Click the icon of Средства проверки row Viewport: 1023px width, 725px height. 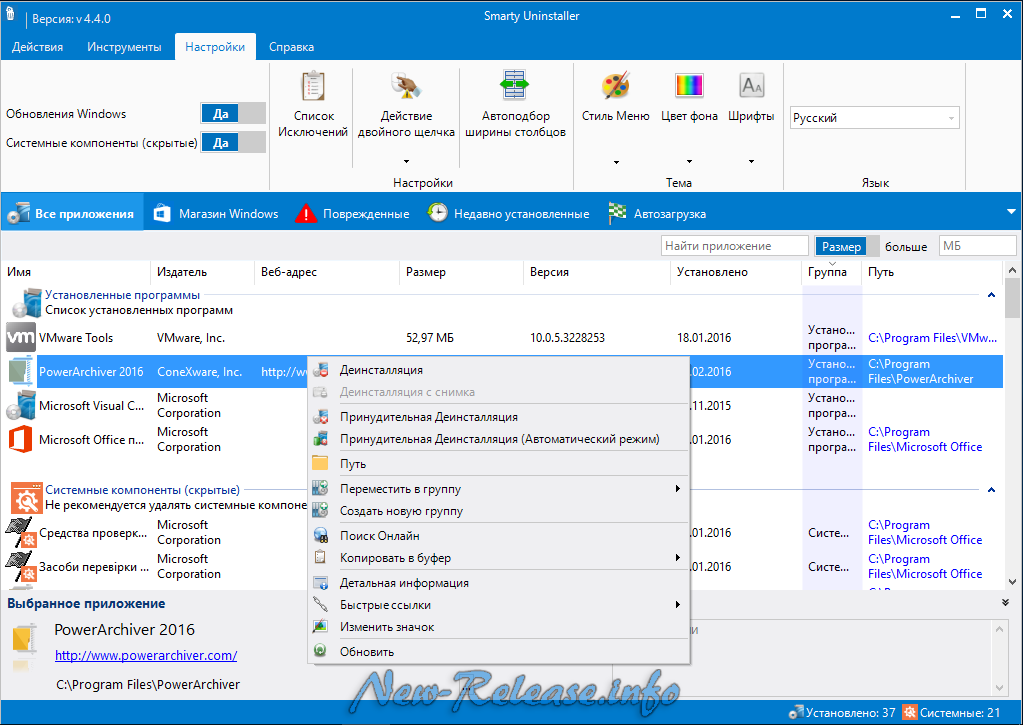click(x=20, y=532)
